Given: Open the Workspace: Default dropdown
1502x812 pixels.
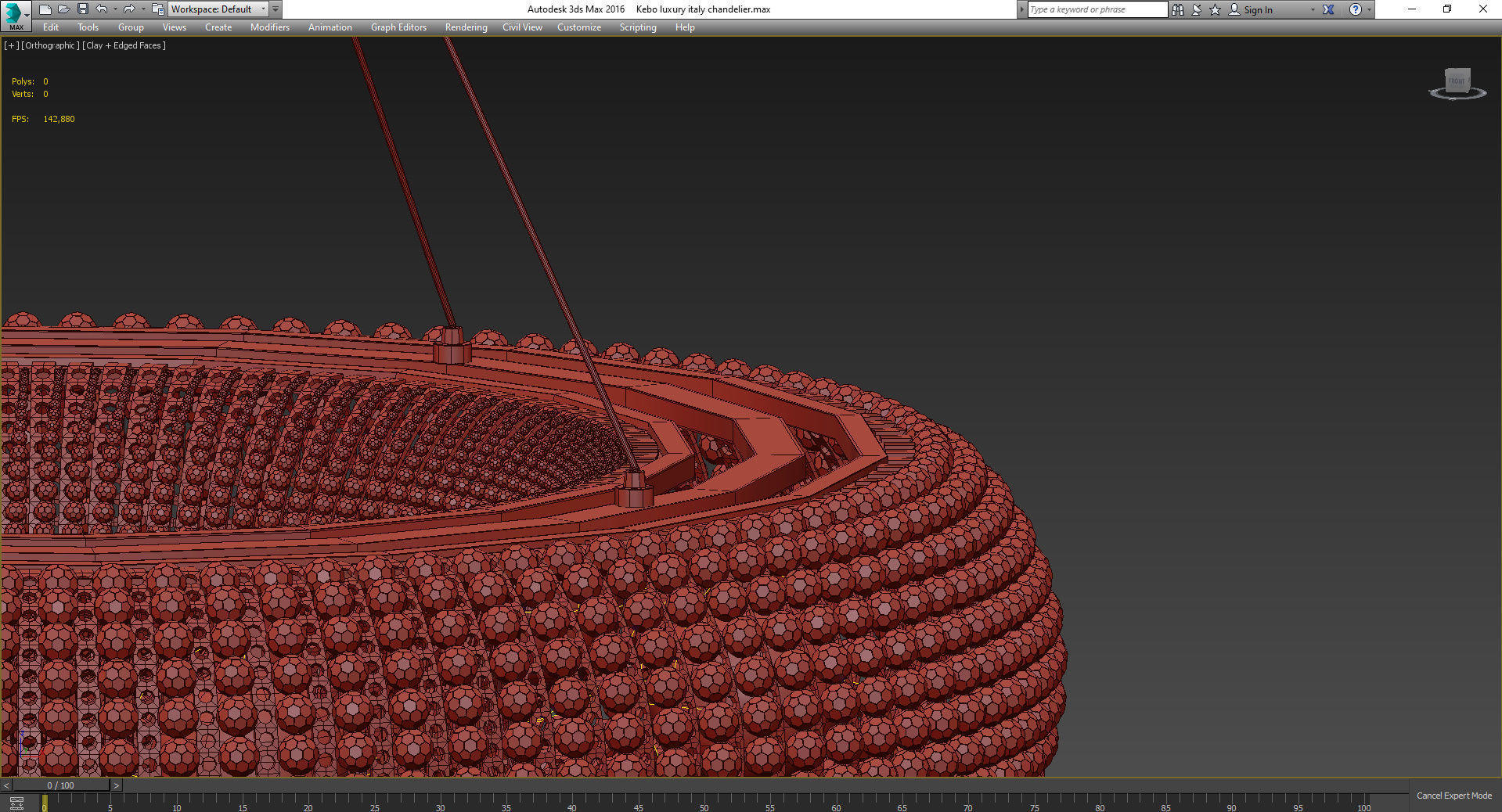Looking at the screenshot, I should point(218,9).
